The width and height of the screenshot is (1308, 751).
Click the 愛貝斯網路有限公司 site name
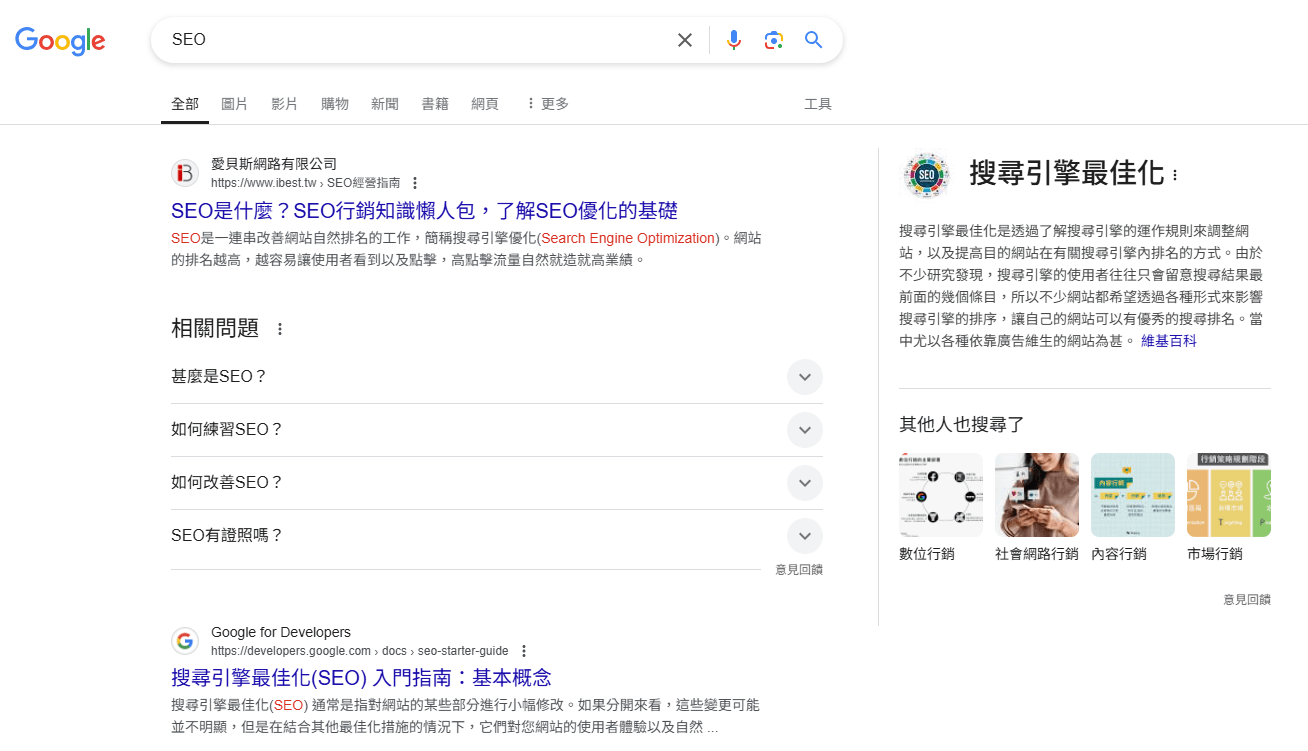click(274, 164)
